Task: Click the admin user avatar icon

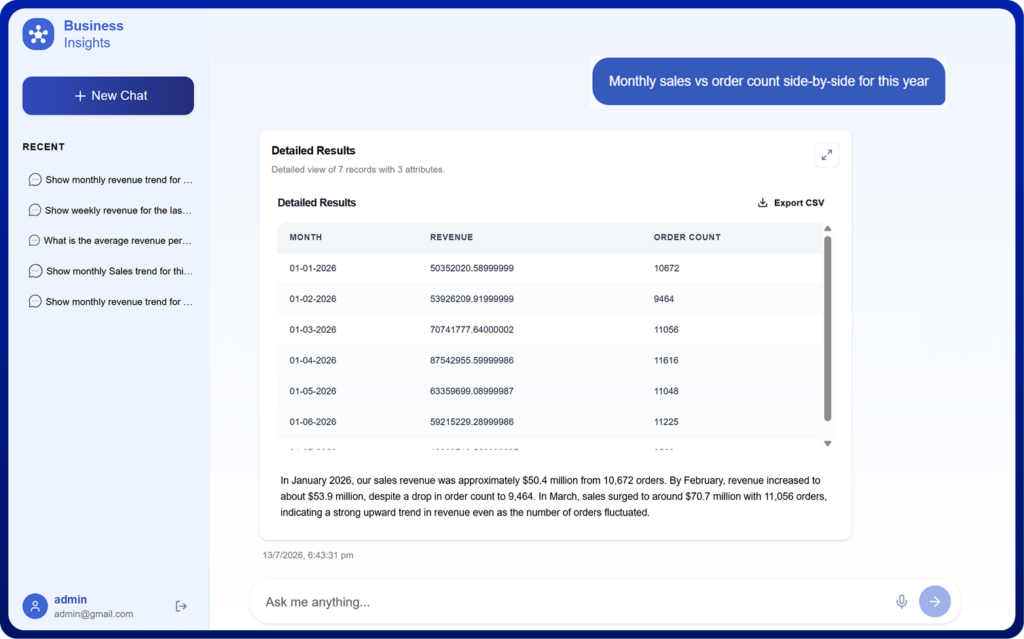Action: pyautogui.click(x=35, y=606)
